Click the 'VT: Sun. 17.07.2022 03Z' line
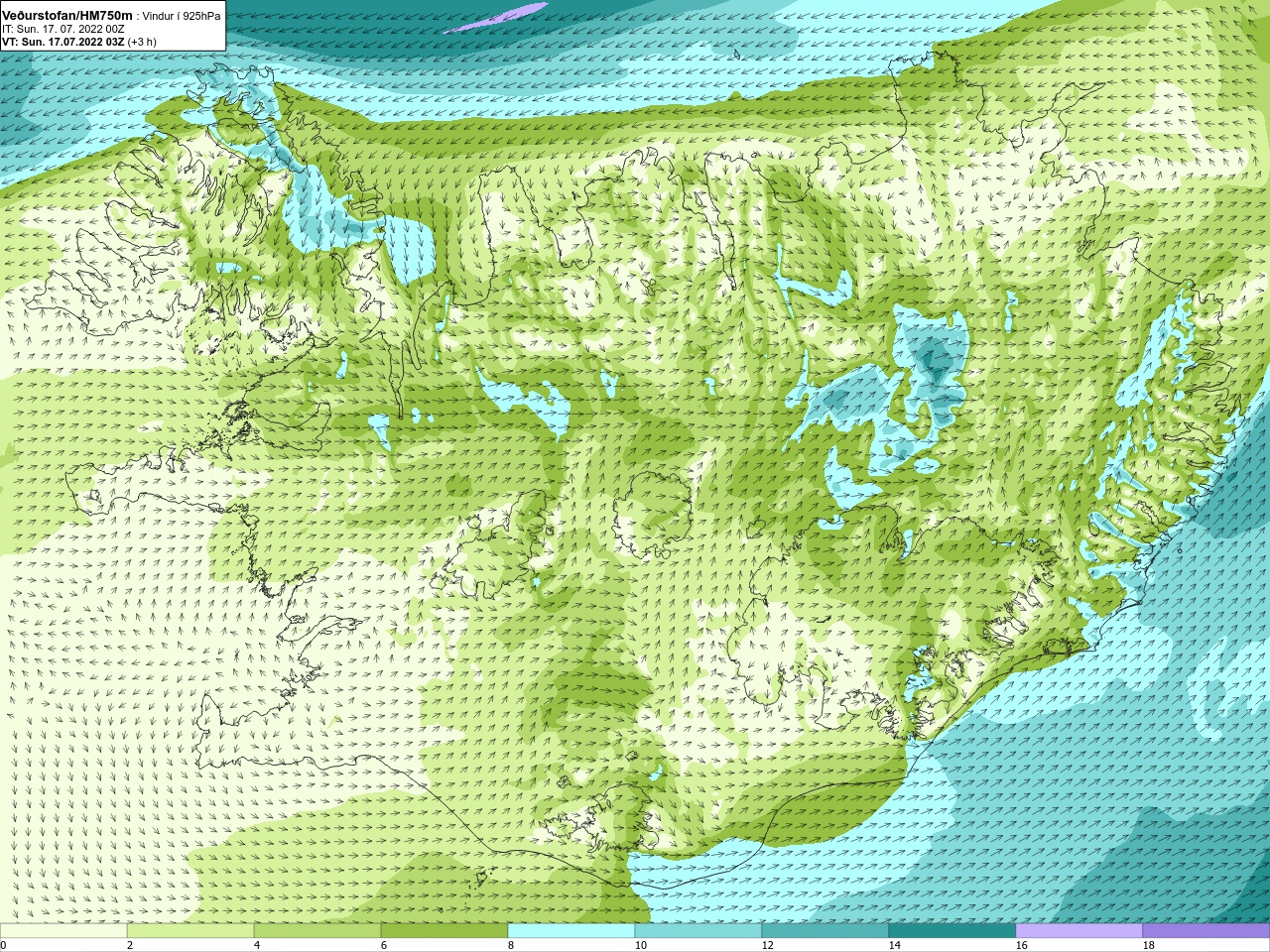Screen dimensions: 1270x952 tap(63, 42)
